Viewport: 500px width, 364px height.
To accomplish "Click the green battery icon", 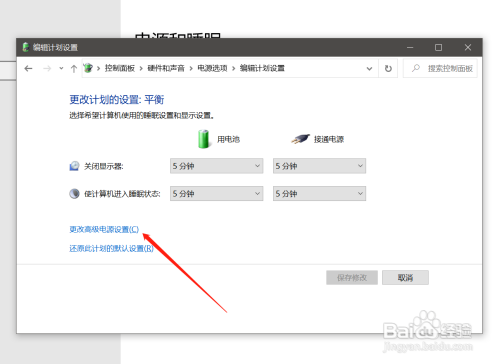I will tap(203, 139).
